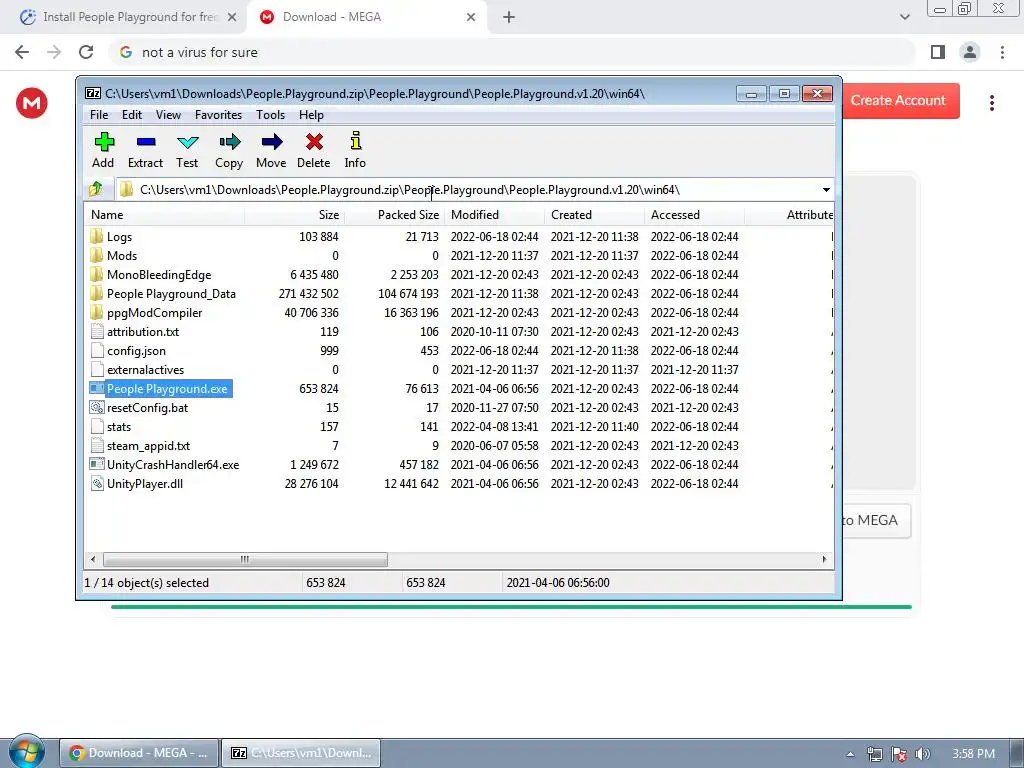This screenshot has height=768, width=1024.
Task: Click the 7-Zip taskbar button
Action: 301,753
